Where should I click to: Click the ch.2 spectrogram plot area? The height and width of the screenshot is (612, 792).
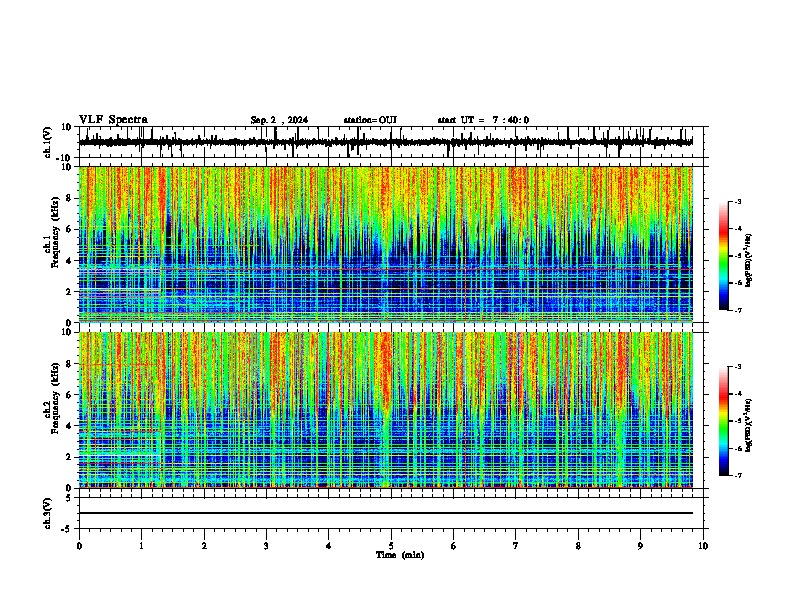(x=385, y=410)
